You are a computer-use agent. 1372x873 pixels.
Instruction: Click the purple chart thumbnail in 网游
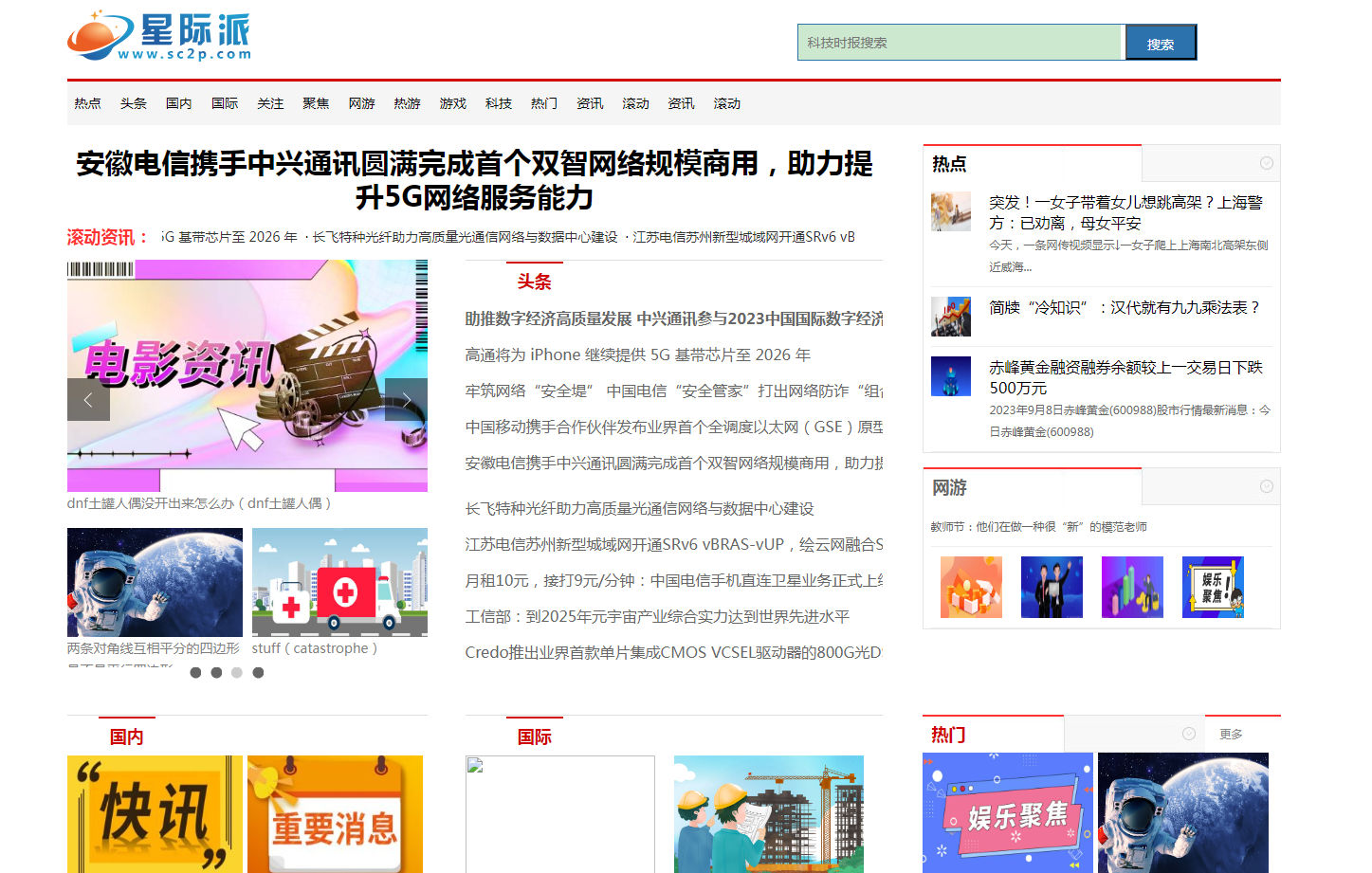(x=1132, y=587)
